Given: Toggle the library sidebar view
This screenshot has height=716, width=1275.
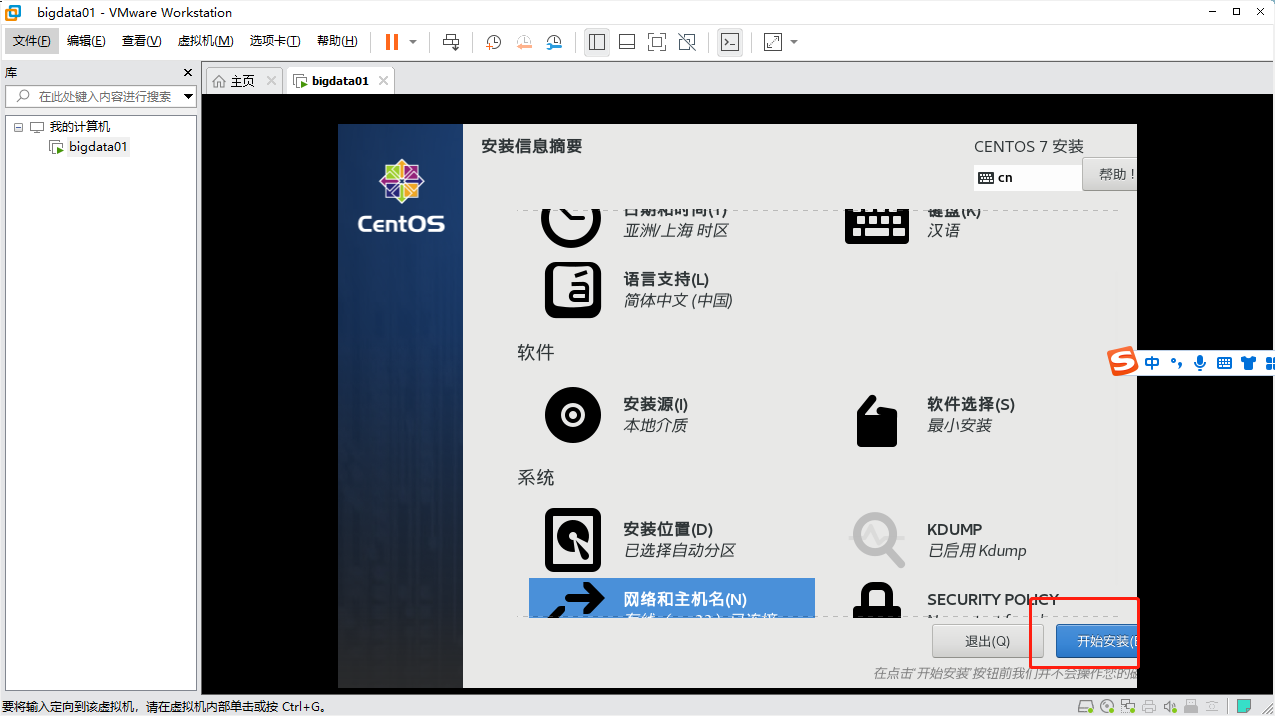Looking at the screenshot, I should pyautogui.click(x=597, y=42).
